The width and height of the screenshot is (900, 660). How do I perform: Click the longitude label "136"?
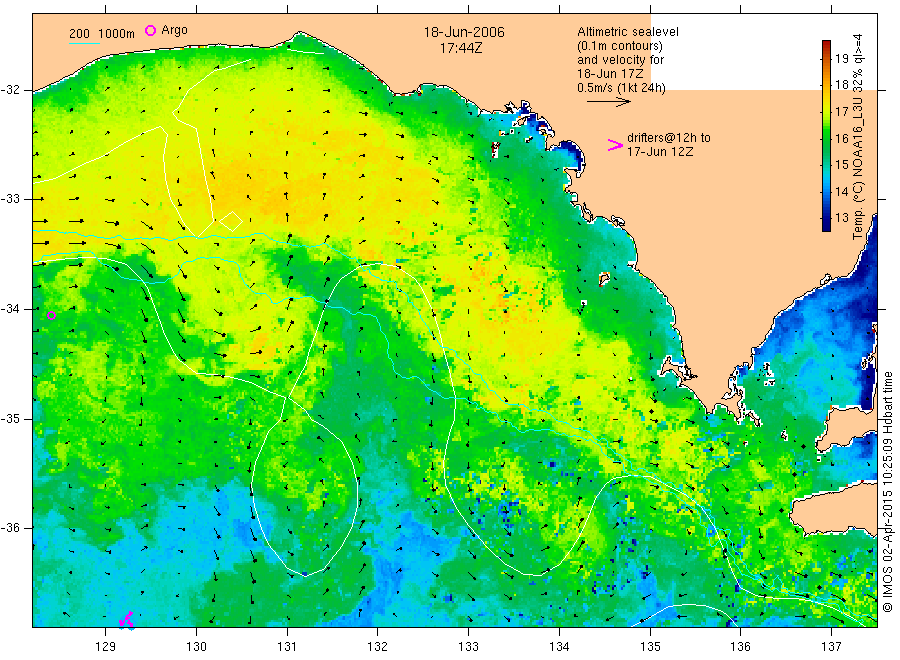tap(740, 647)
